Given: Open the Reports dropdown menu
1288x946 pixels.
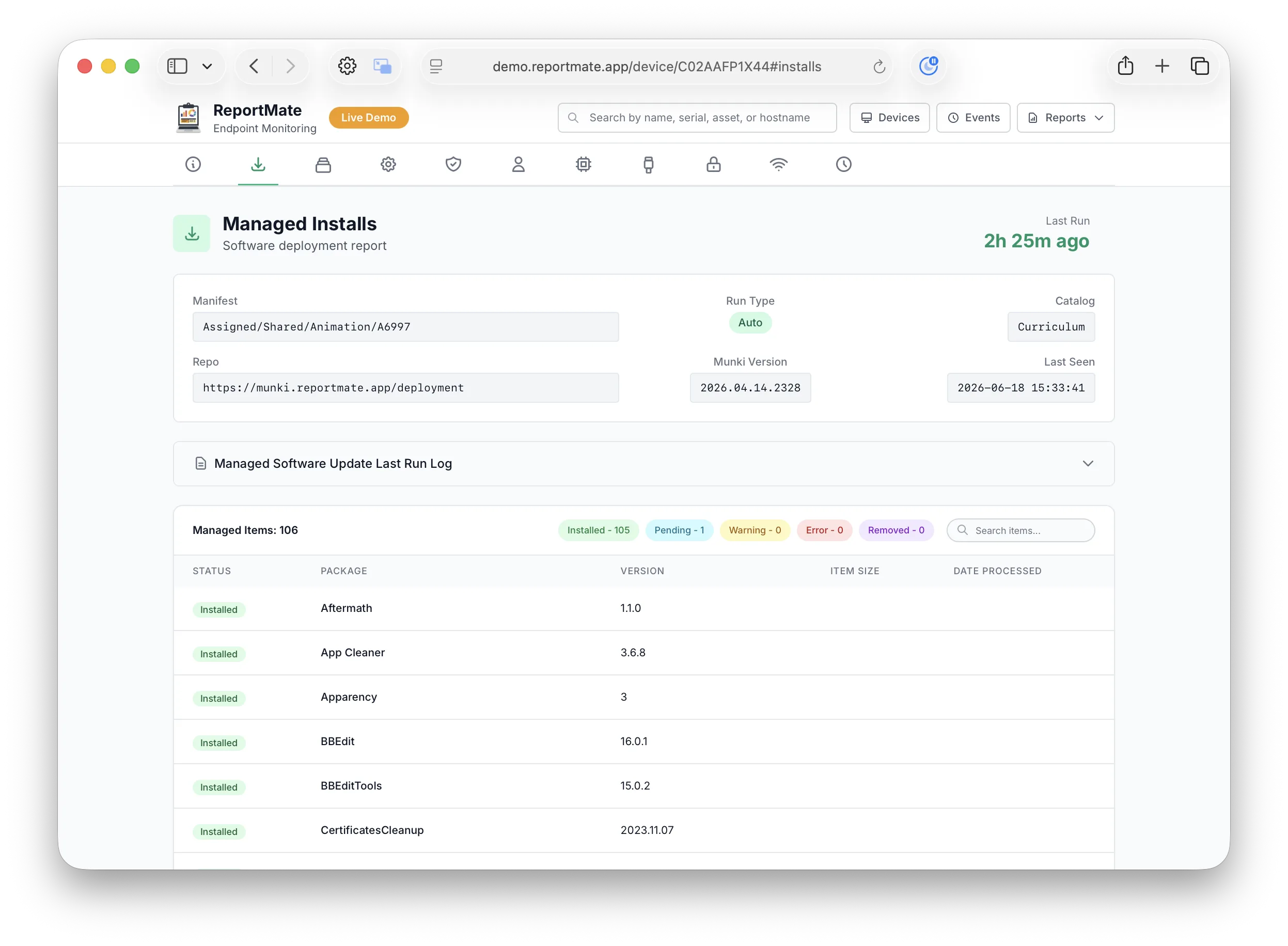Looking at the screenshot, I should coord(1065,117).
